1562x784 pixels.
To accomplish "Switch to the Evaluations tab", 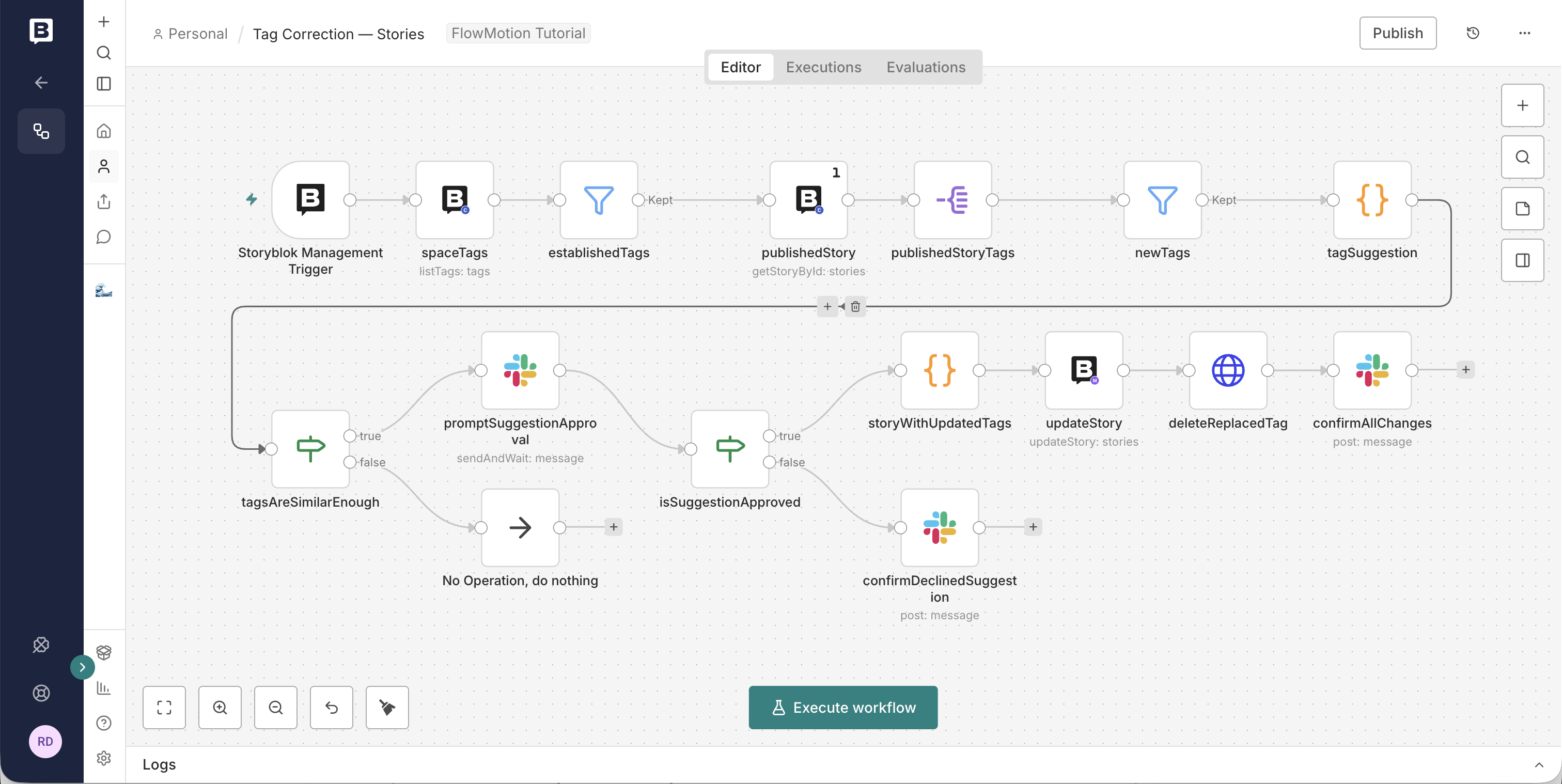I will pos(926,67).
